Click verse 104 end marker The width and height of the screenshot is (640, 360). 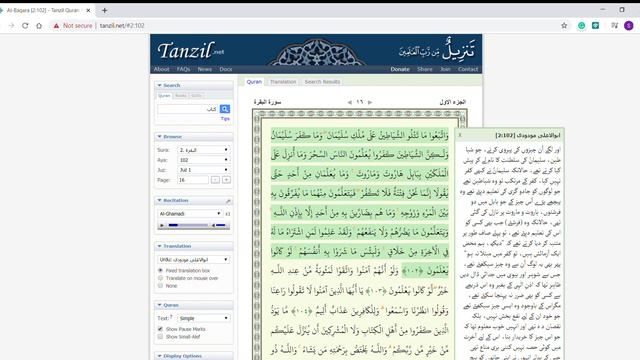302,311
